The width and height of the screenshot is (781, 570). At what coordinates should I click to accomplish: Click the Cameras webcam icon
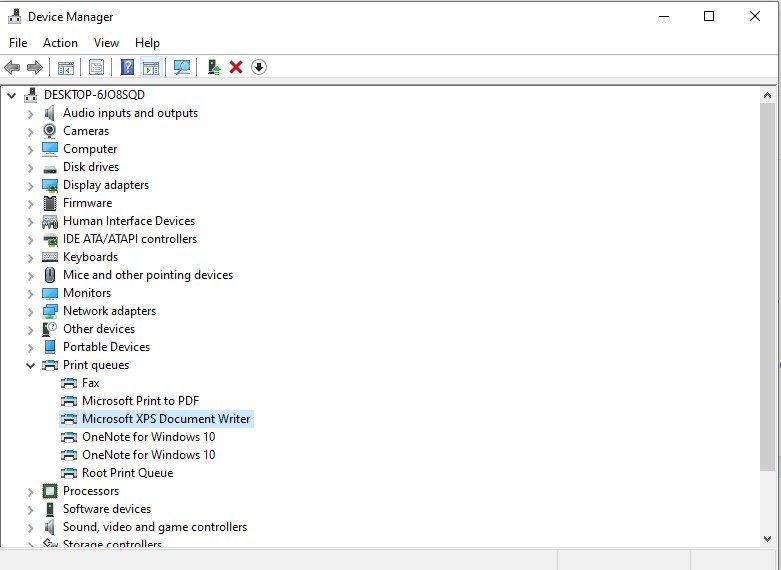(49, 131)
